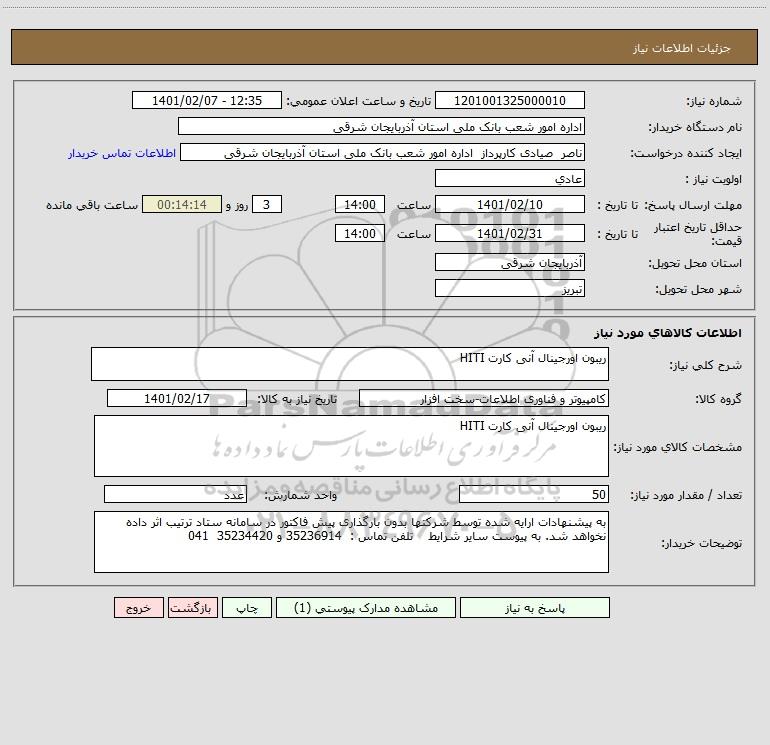Click the buyer notes text area
770x745 pixels.
coord(351,542)
